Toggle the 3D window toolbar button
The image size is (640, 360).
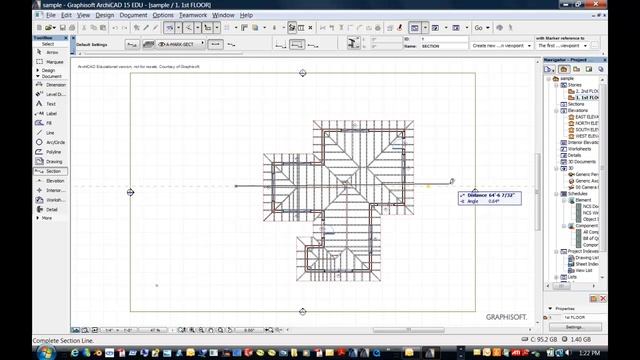tap(436, 28)
